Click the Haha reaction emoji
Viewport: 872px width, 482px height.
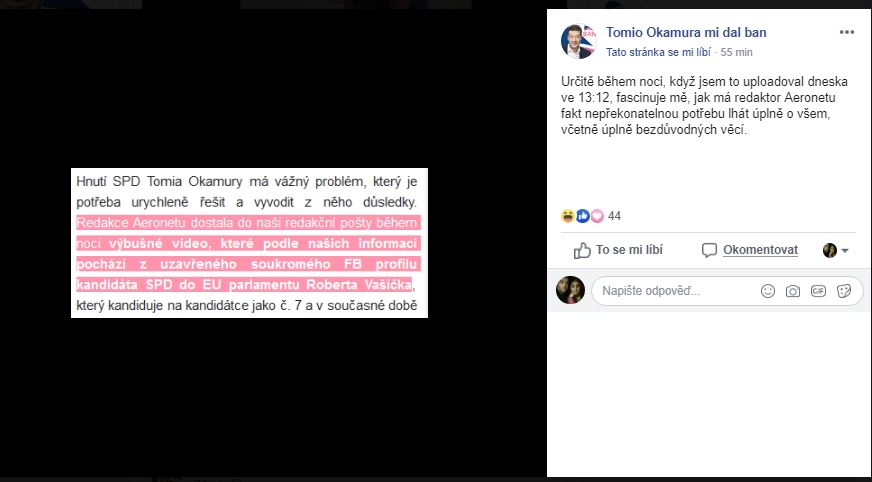[x=568, y=216]
